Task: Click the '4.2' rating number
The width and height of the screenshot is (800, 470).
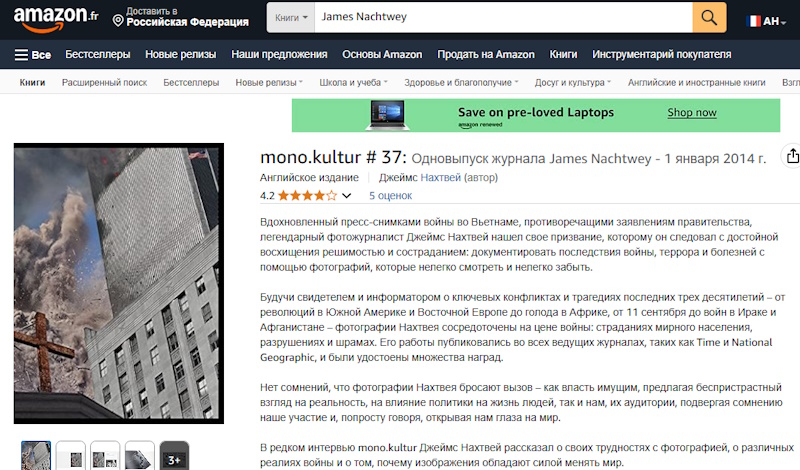Action: pyautogui.click(x=267, y=195)
